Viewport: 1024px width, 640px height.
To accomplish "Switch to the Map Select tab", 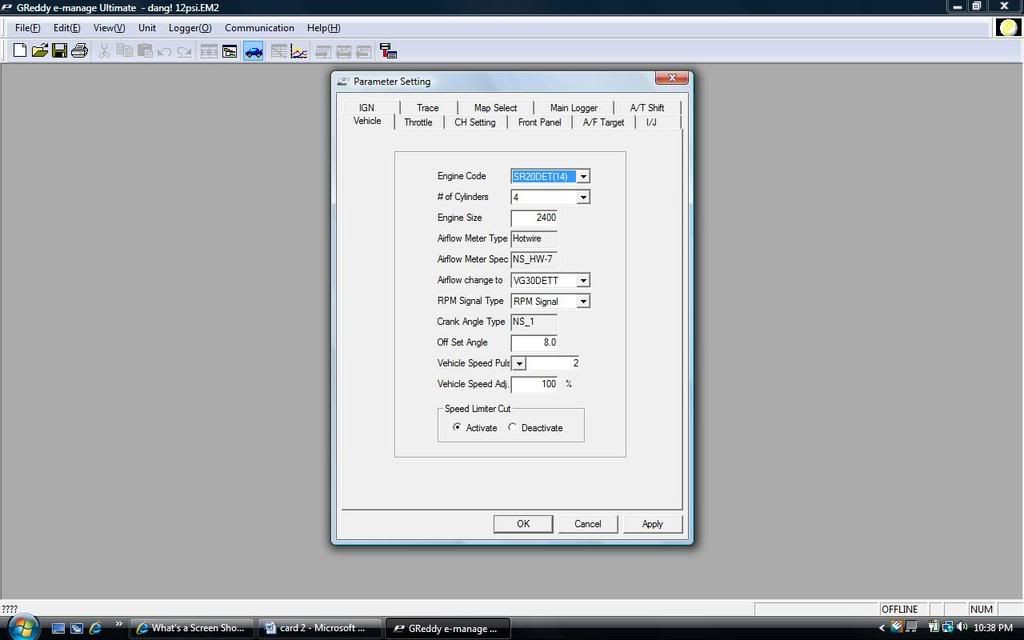I will pyautogui.click(x=495, y=108).
